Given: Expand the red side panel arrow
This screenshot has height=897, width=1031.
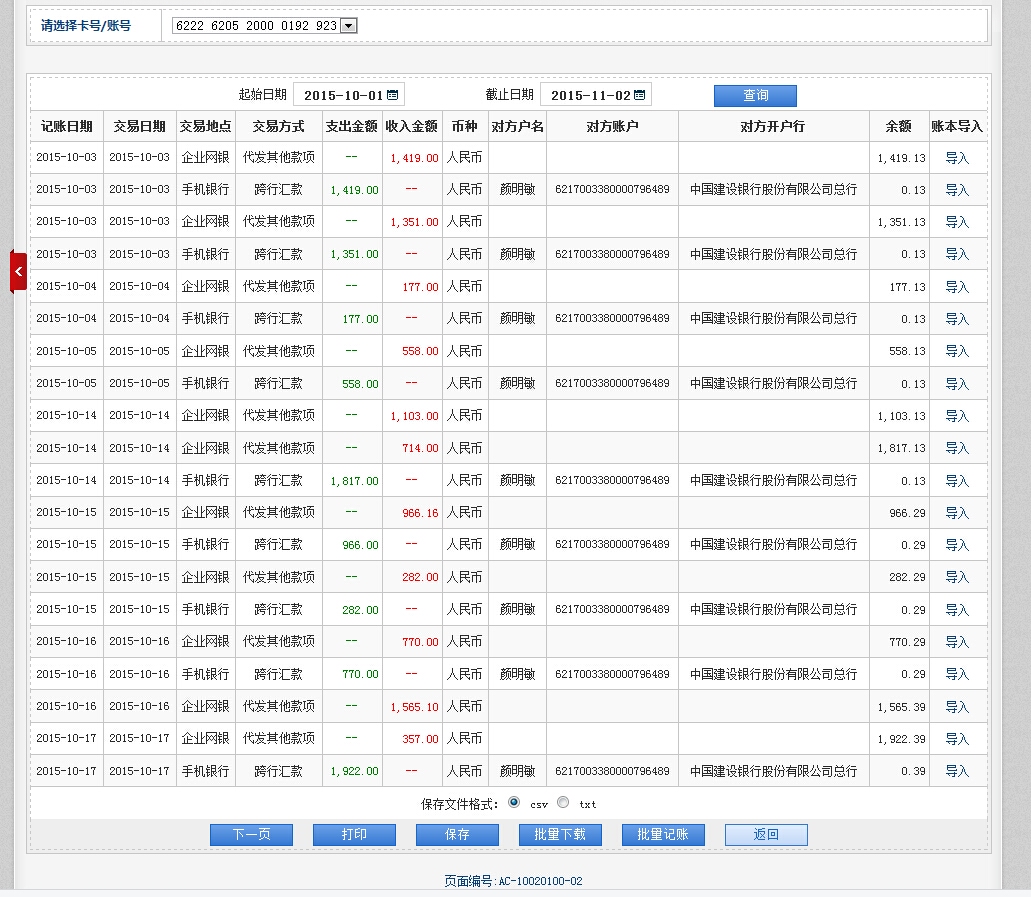Looking at the screenshot, I should [18, 272].
